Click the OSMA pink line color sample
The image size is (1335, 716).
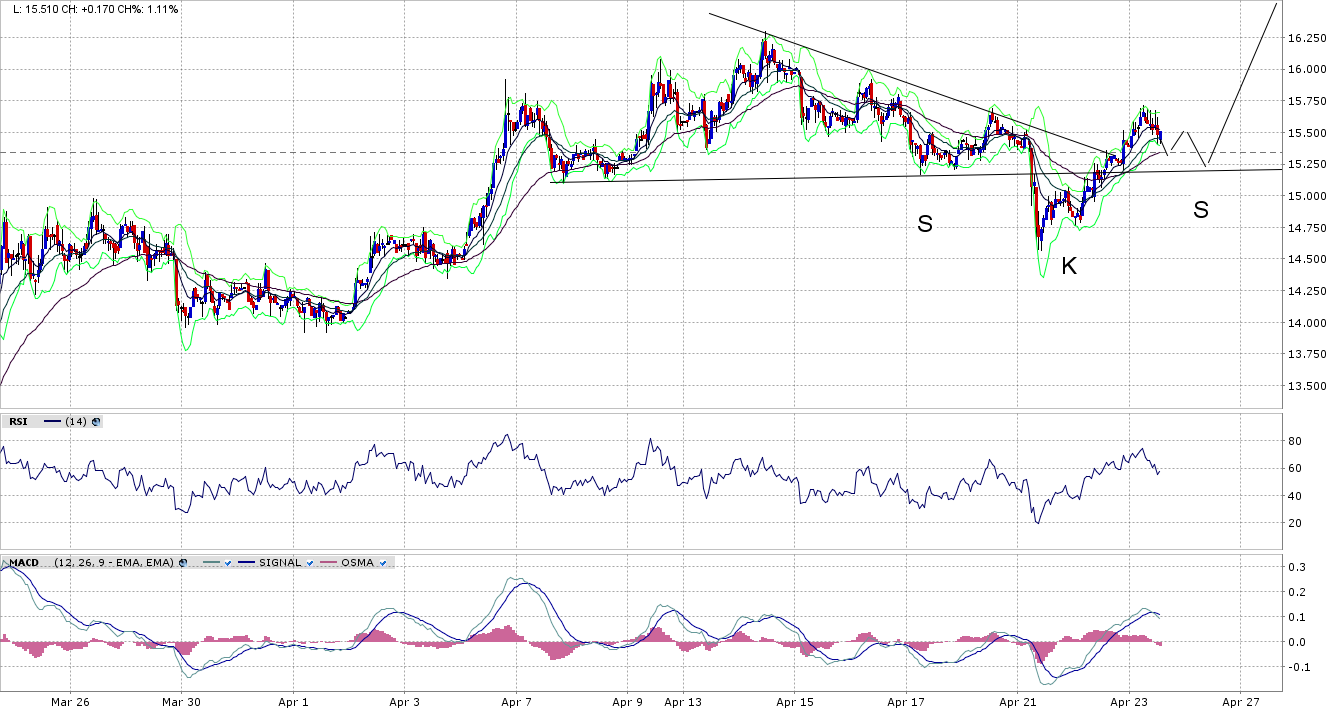pyautogui.click(x=328, y=563)
